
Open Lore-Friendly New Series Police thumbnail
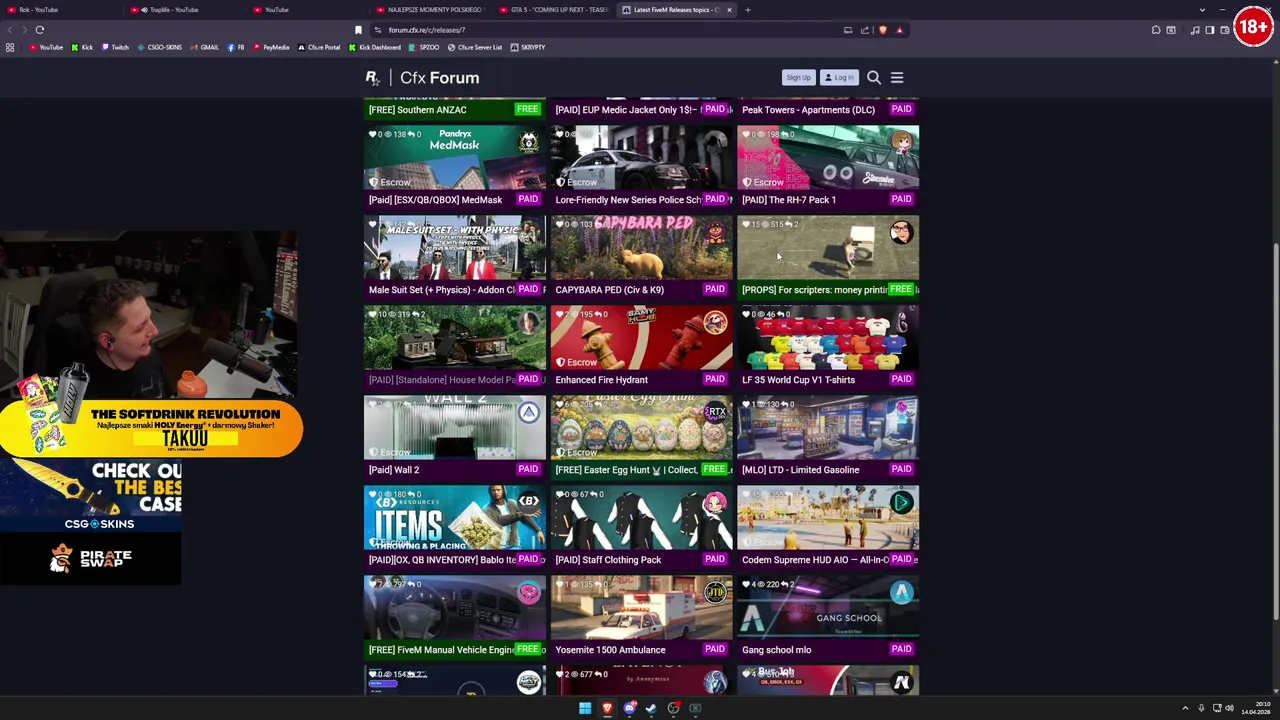coord(641,157)
